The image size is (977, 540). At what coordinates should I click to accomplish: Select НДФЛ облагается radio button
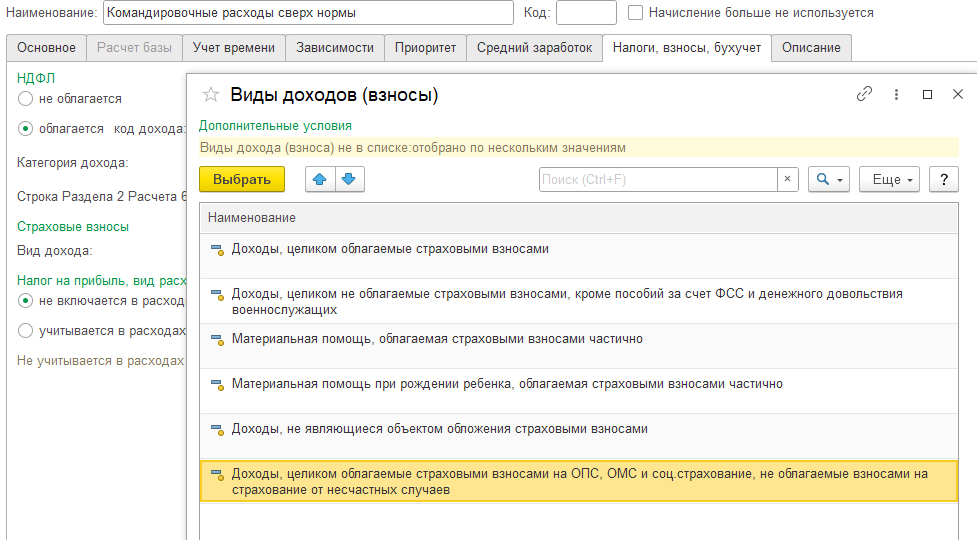click(25, 129)
